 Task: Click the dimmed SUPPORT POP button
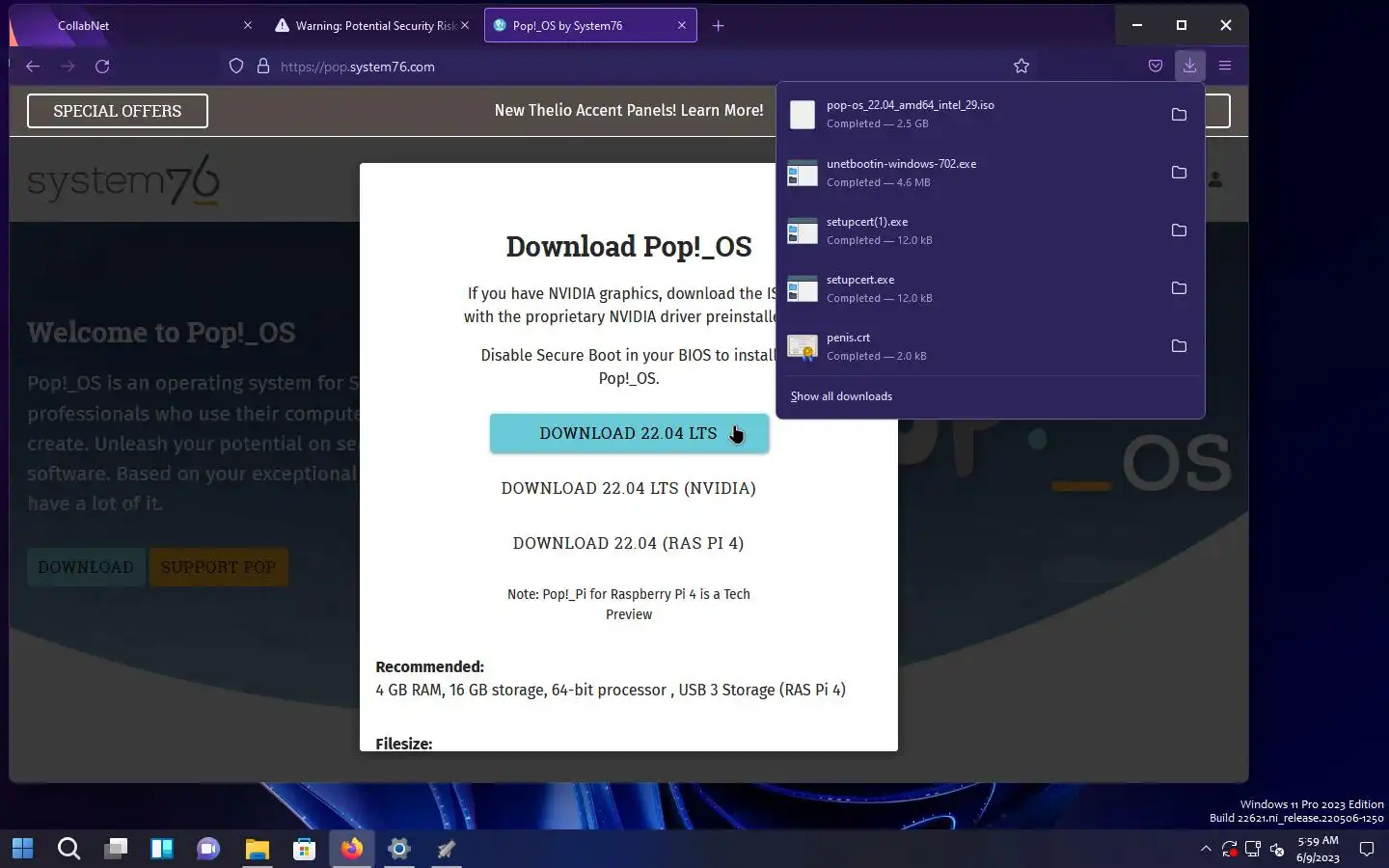pyautogui.click(x=218, y=567)
